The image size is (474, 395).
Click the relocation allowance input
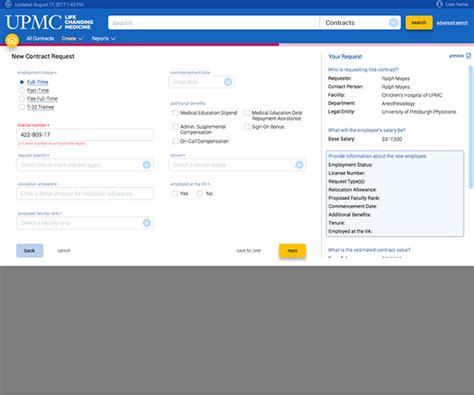coord(85,194)
